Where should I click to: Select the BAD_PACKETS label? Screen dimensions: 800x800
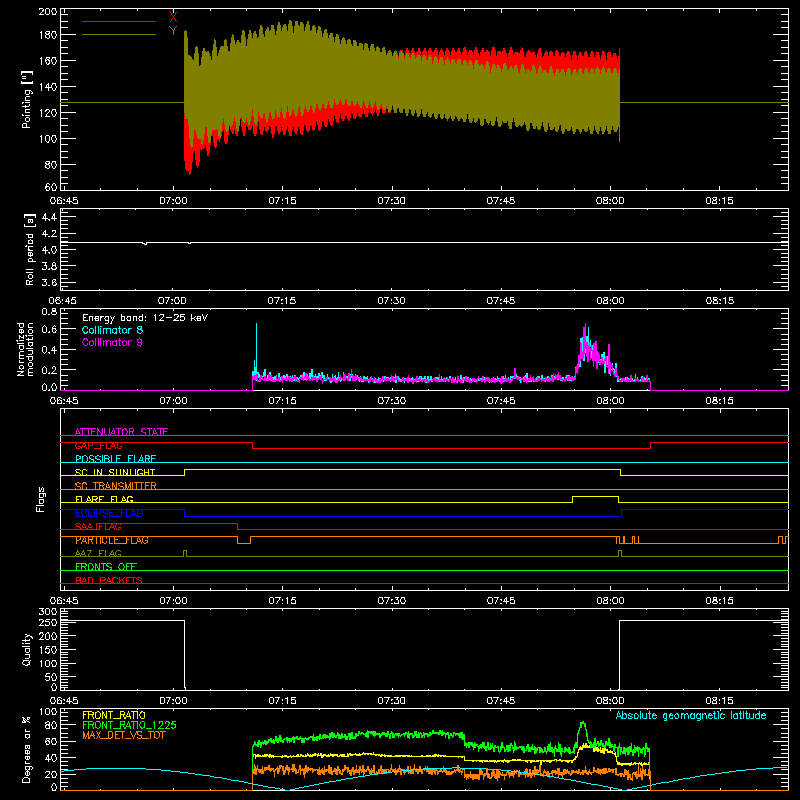[x=109, y=580]
